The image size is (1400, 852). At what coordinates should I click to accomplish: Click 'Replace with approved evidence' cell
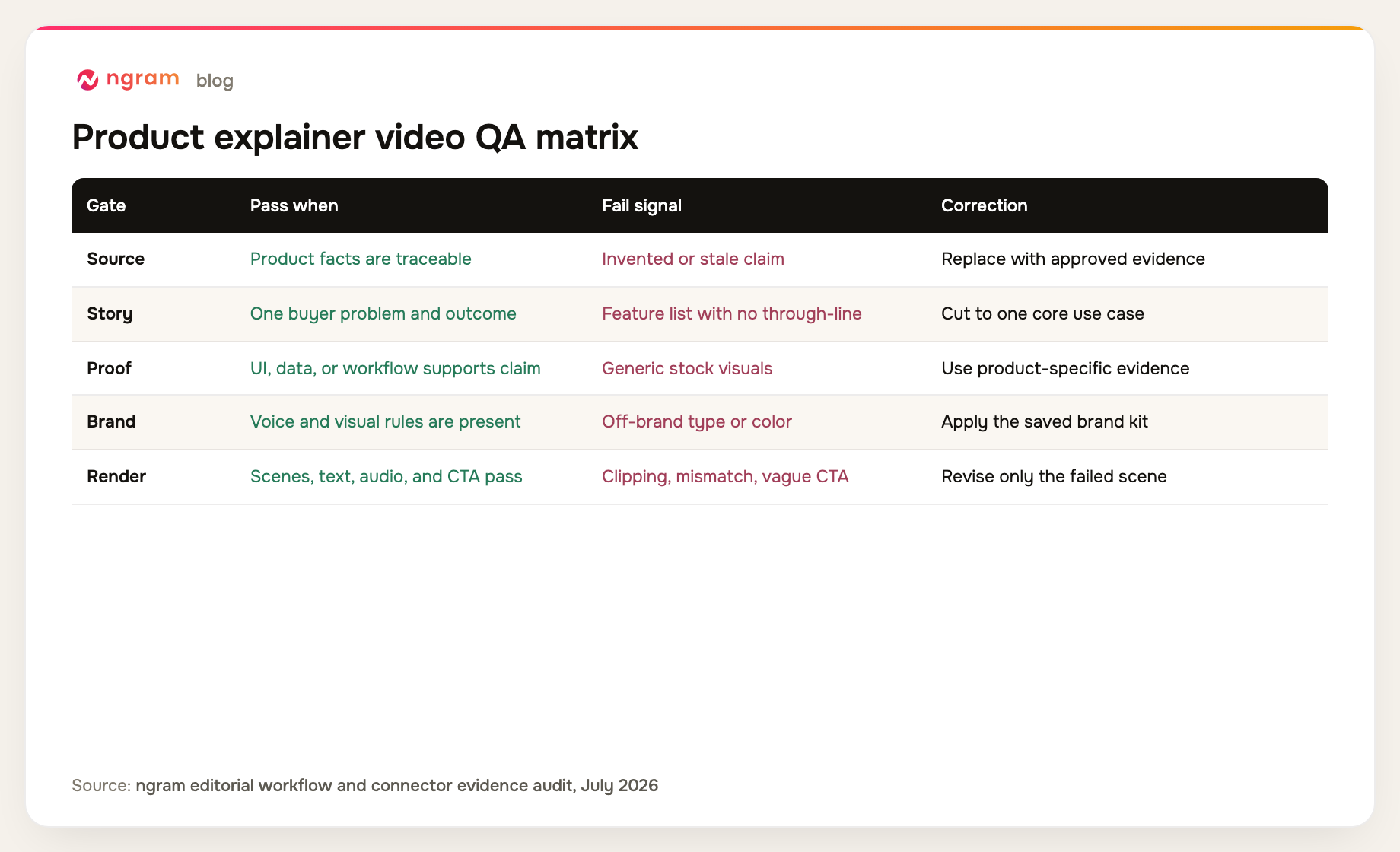tap(1073, 259)
